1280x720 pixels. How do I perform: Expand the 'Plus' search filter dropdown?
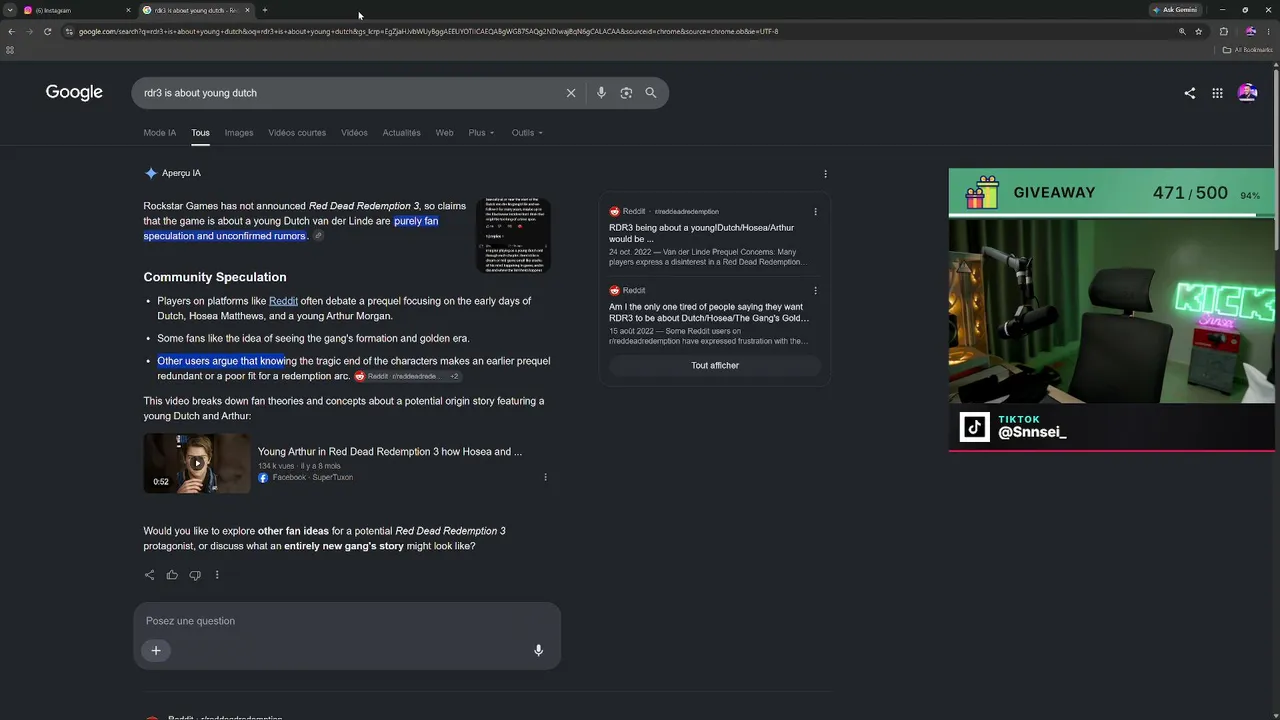tap(481, 133)
